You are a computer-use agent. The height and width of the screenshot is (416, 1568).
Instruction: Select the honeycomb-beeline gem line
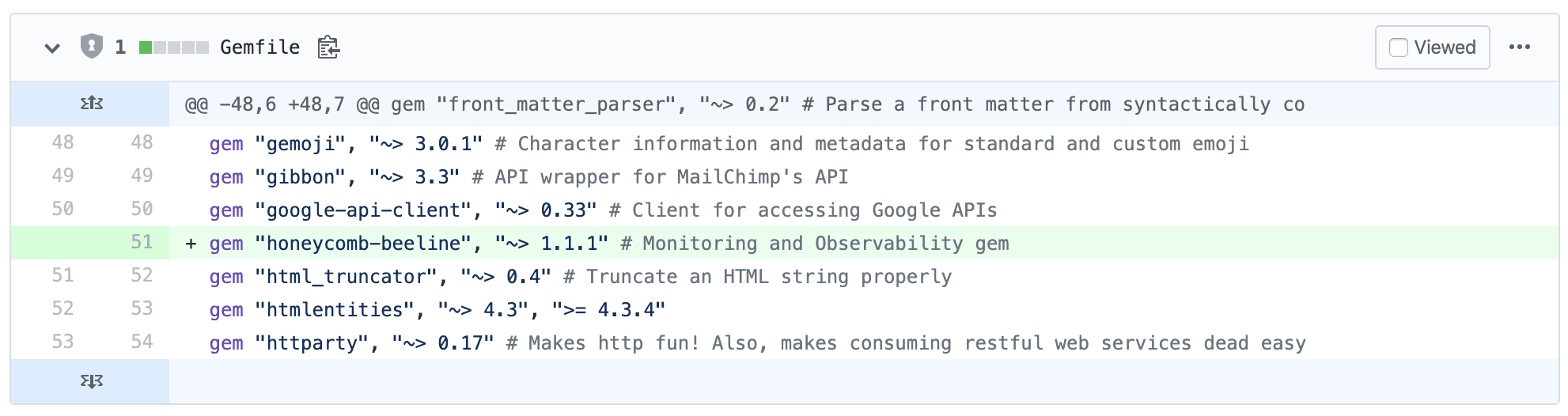point(609,244)
